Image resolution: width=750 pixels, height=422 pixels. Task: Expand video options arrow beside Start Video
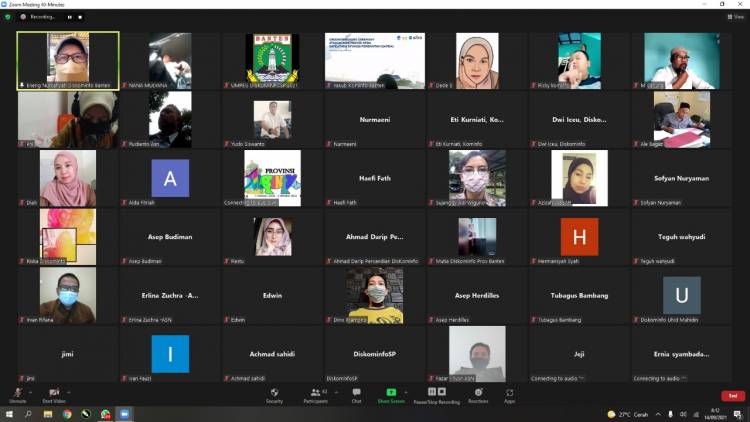pos(68,391)
